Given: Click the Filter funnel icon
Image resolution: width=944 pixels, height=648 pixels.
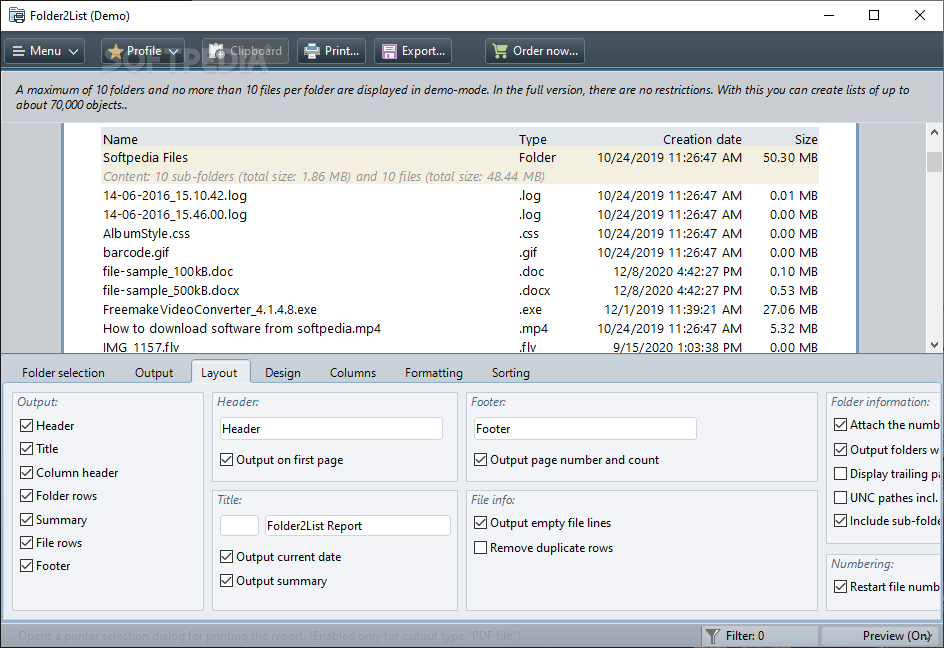Looking at the screenshot, I should pyautogui.click(x=713, y=636).
